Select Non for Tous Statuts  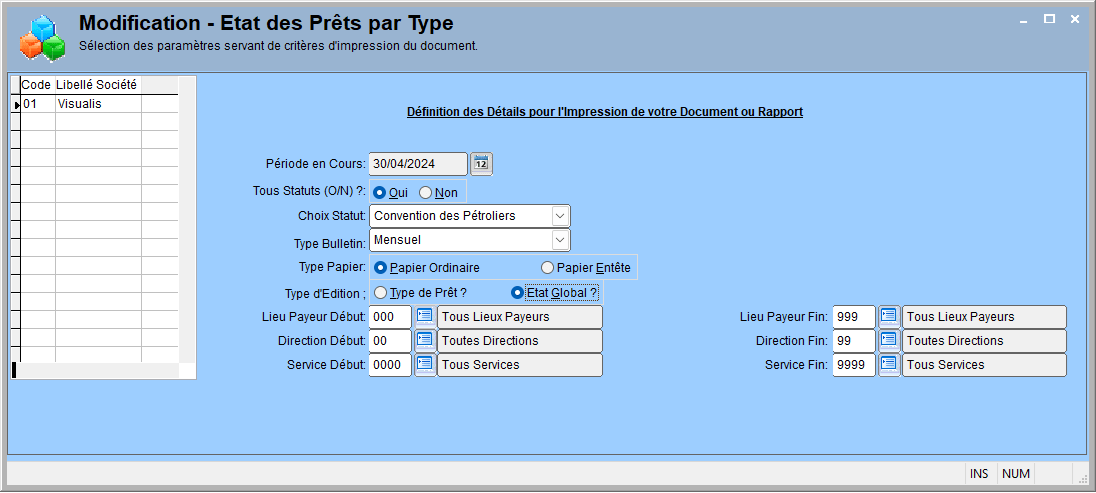pyautogui.click(x=433, y=192)
